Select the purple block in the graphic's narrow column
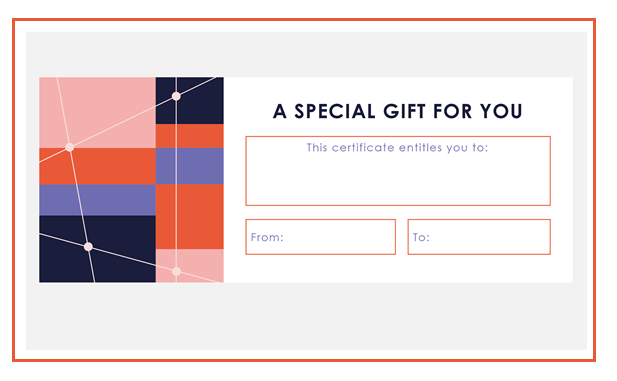Screen dimensions: 617x381 [x=190, y=166]
